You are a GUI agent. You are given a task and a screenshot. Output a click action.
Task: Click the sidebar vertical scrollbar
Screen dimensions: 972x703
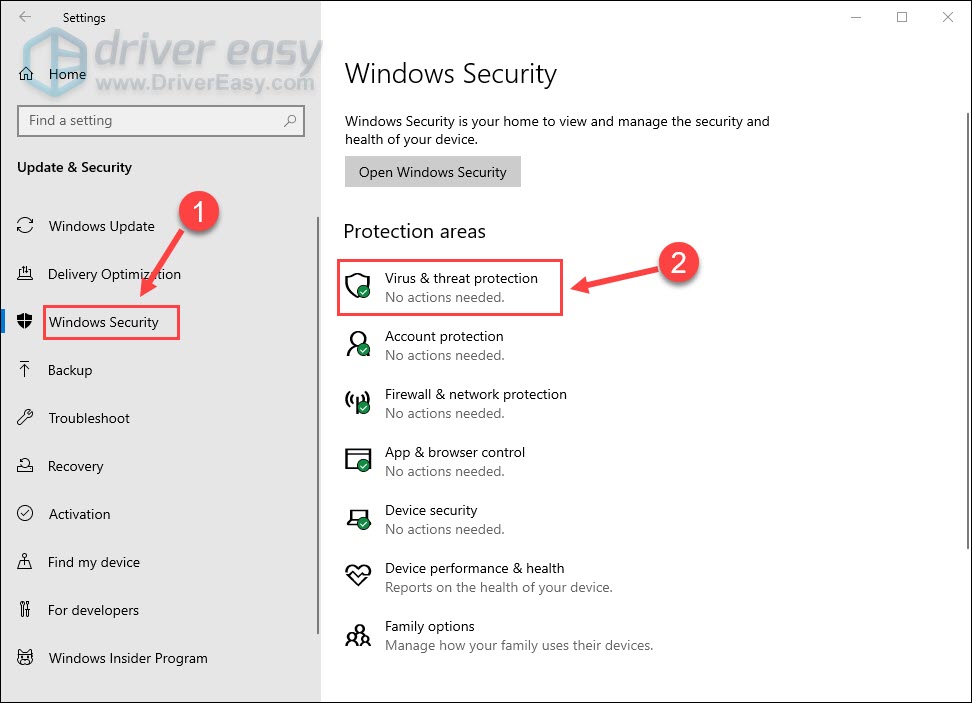pyautogui.click(x=318, y=425)
